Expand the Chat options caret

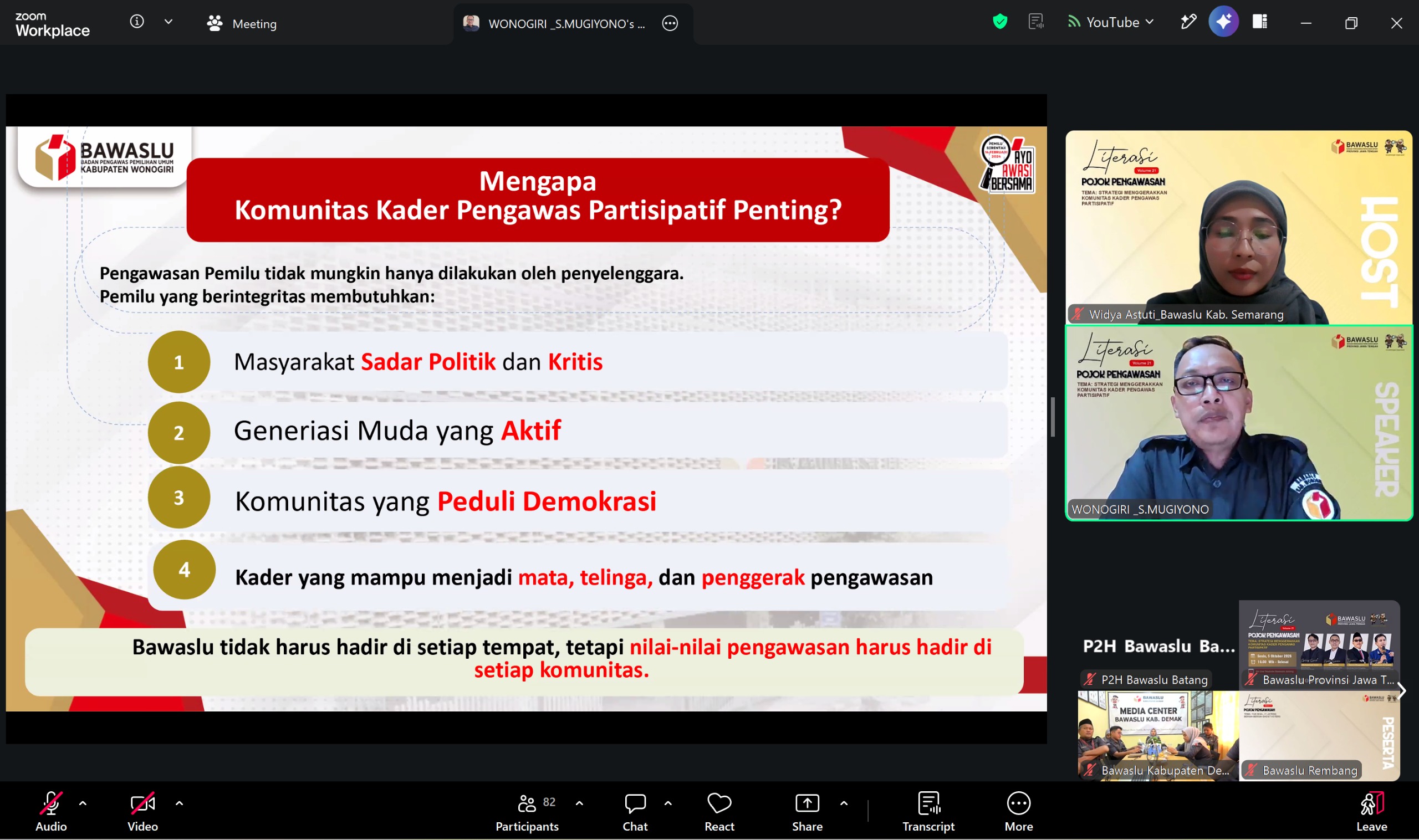[668, 803]
